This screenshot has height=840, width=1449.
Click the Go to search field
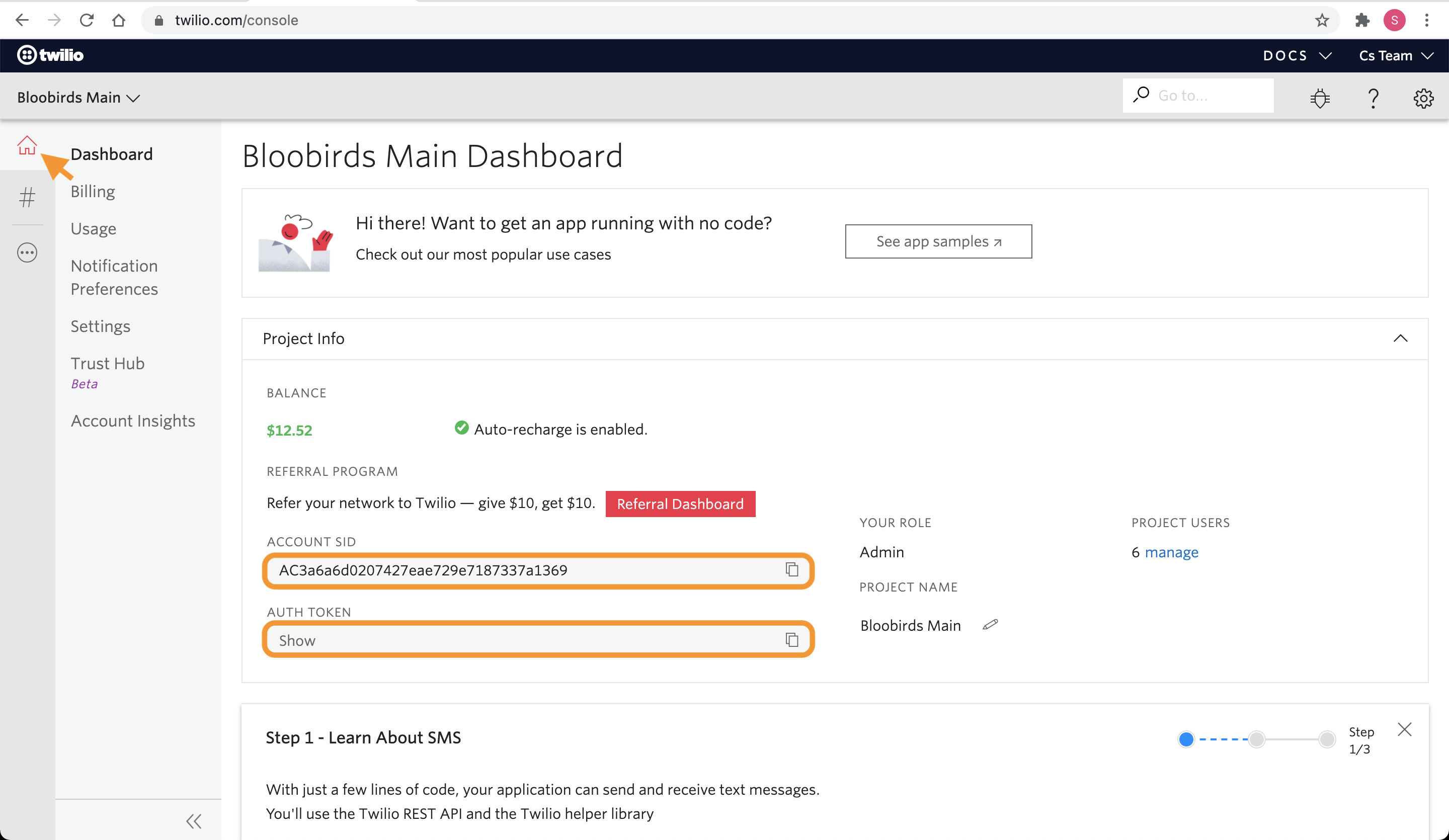coord(1198,96)
